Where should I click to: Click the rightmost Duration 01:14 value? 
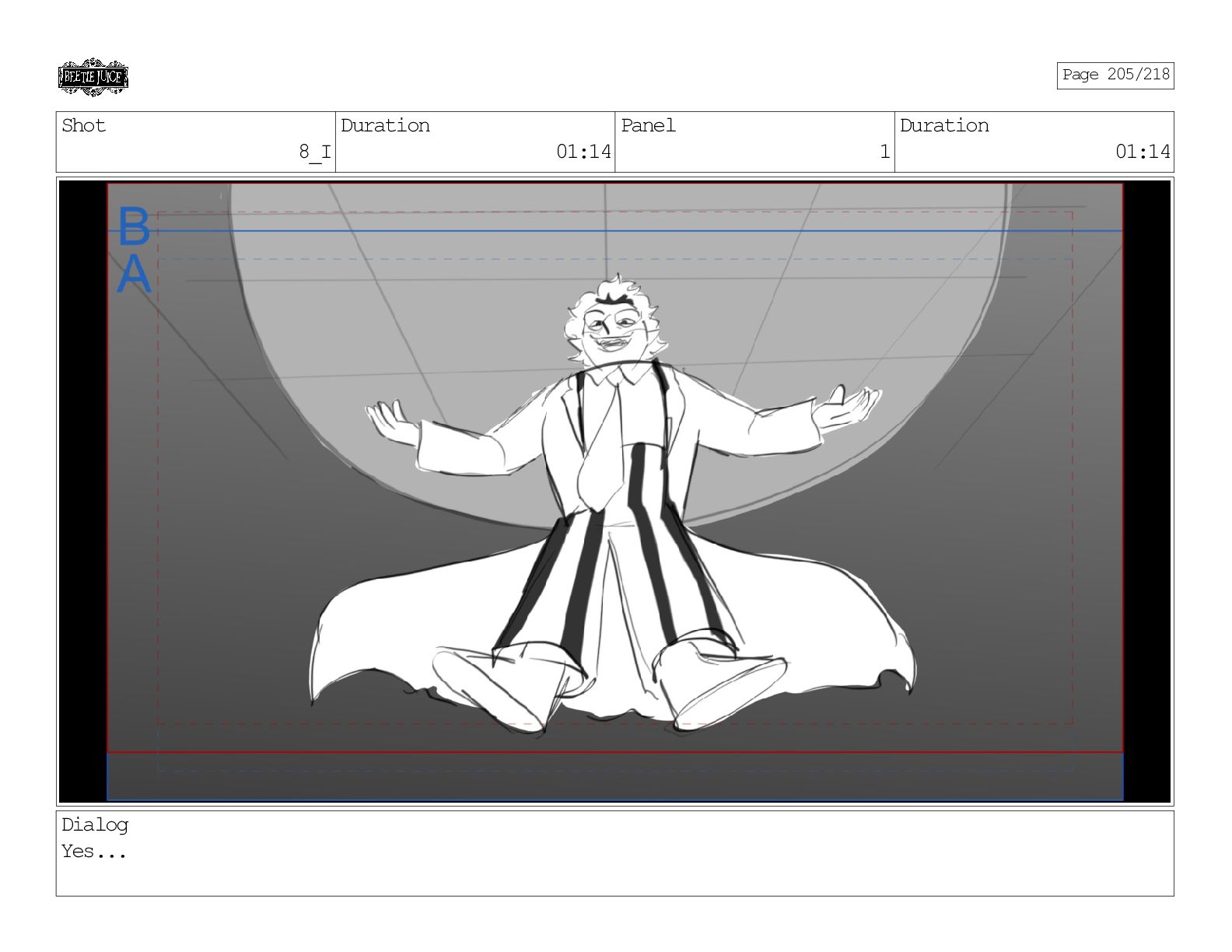tap(1142, 152)
